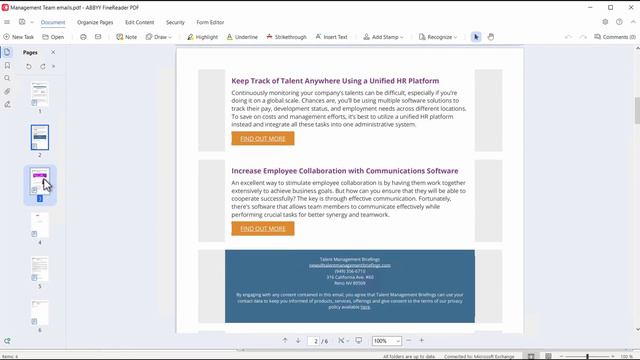Switch to the Document tab
The image size is (640, 360).
click(53, 22)
